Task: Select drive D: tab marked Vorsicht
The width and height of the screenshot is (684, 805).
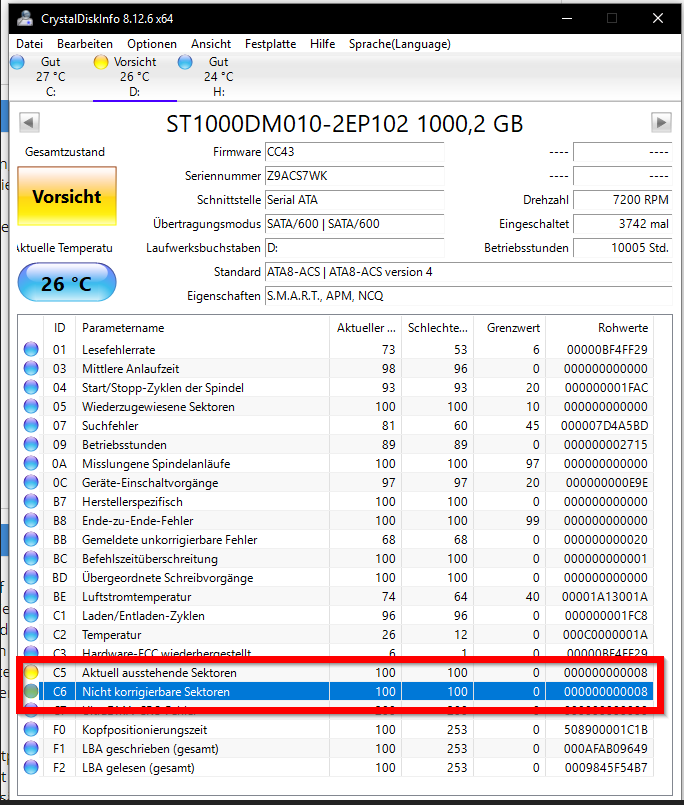Action: [135, 76]
